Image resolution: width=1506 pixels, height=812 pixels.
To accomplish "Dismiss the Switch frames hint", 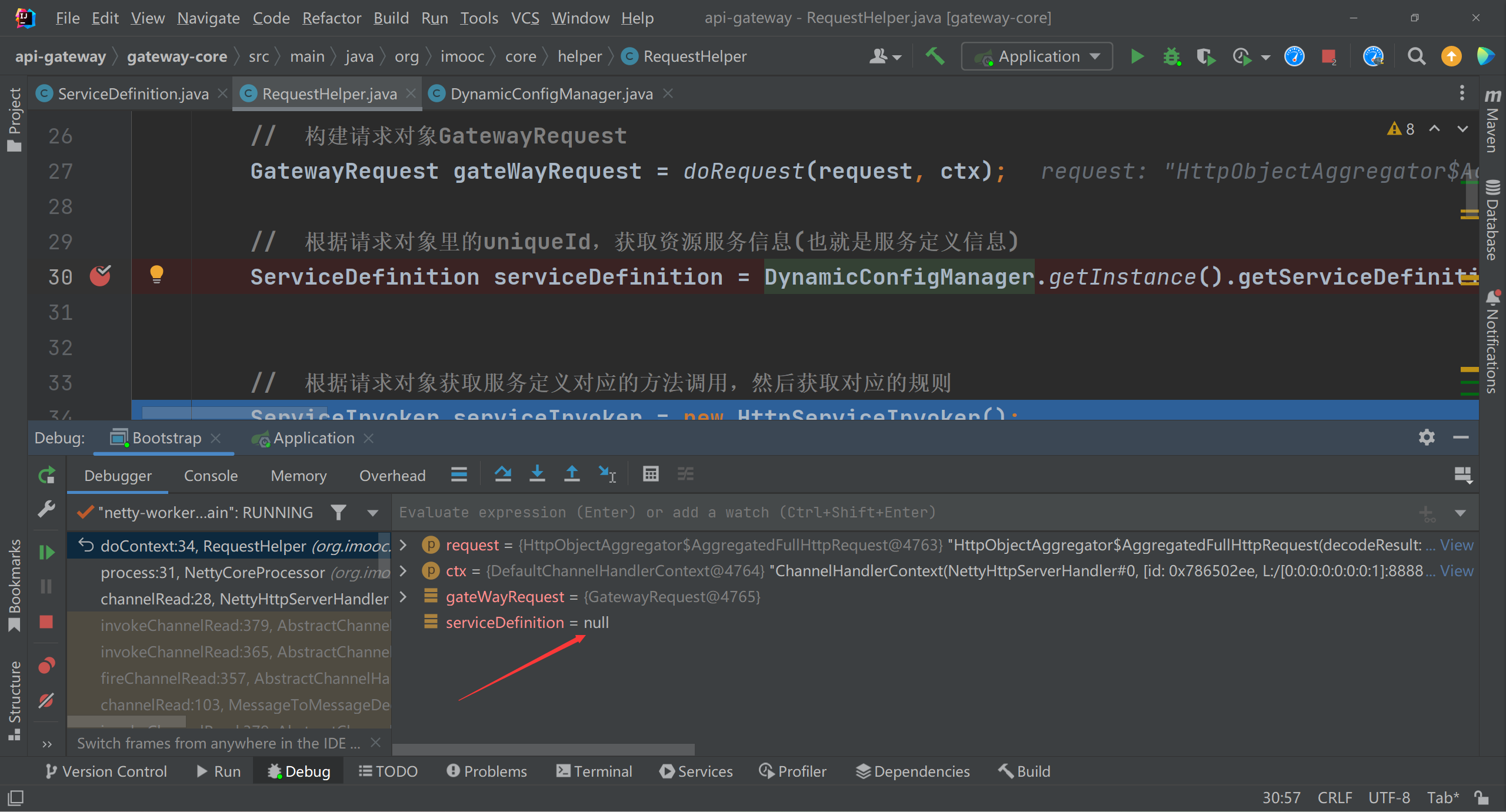I will [x=375, y=743].
